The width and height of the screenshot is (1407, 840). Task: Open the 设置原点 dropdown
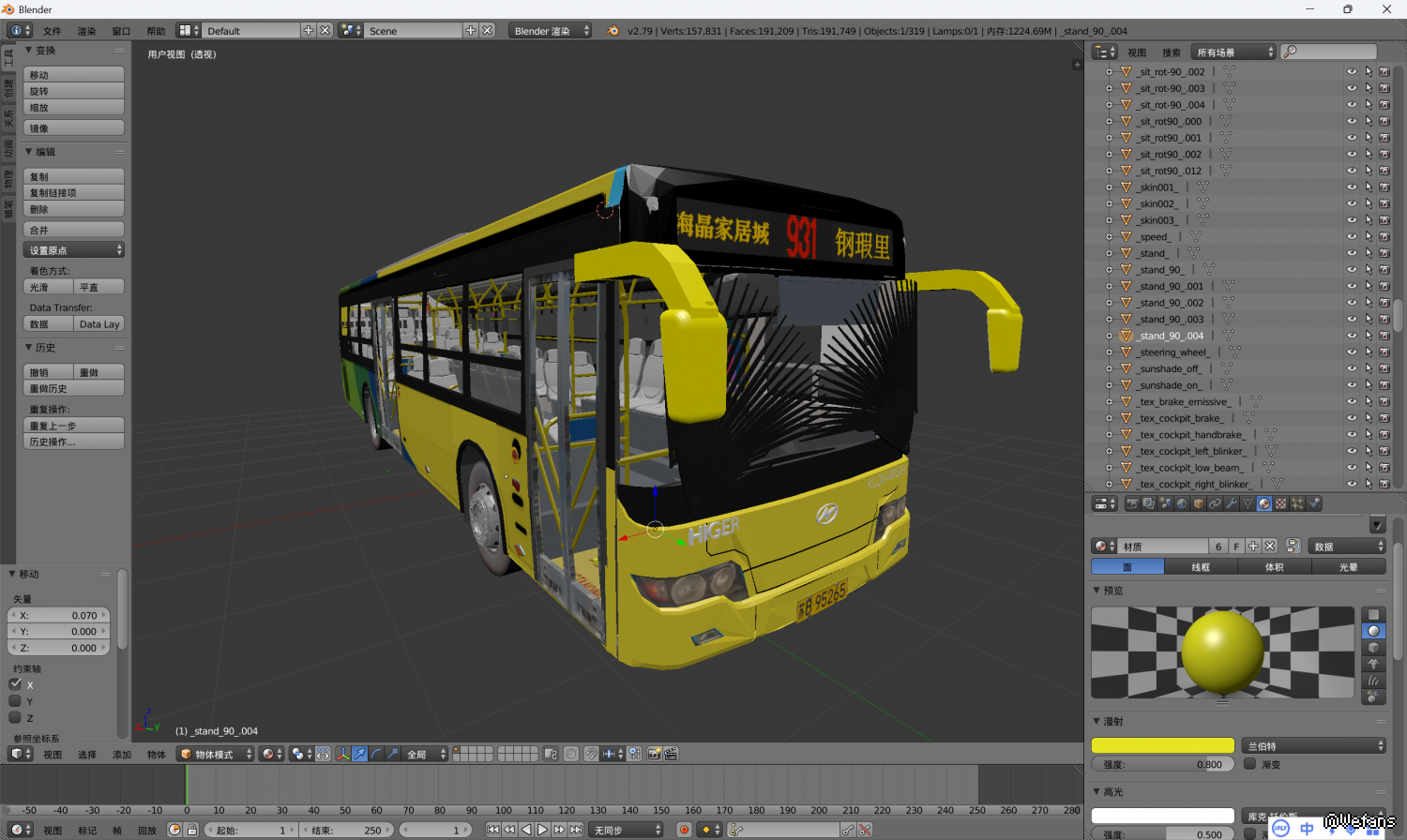tap(74, 250)
